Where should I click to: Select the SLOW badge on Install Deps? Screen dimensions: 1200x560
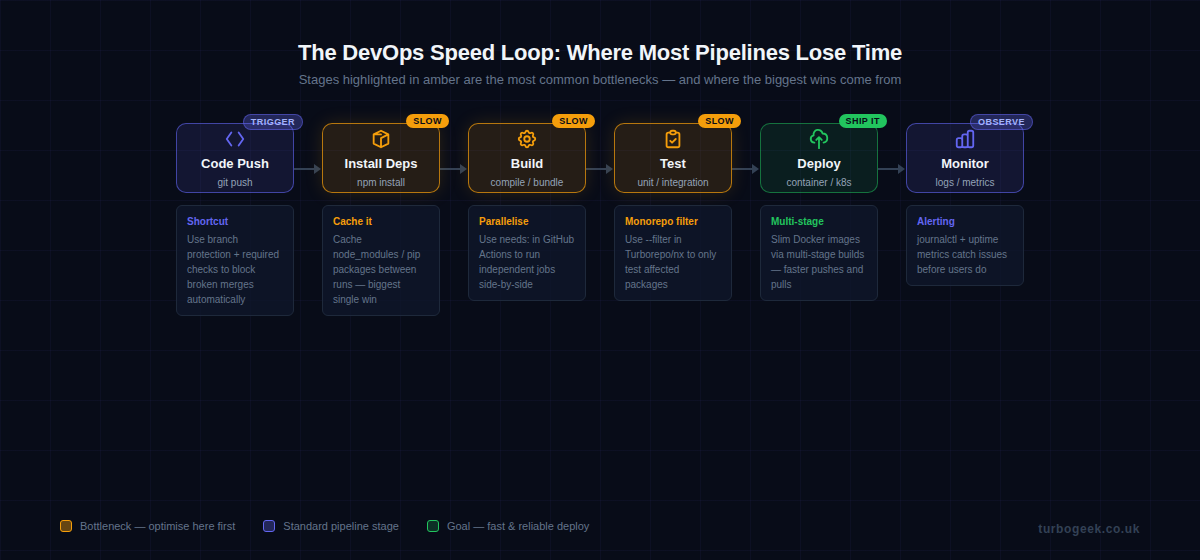427,121
